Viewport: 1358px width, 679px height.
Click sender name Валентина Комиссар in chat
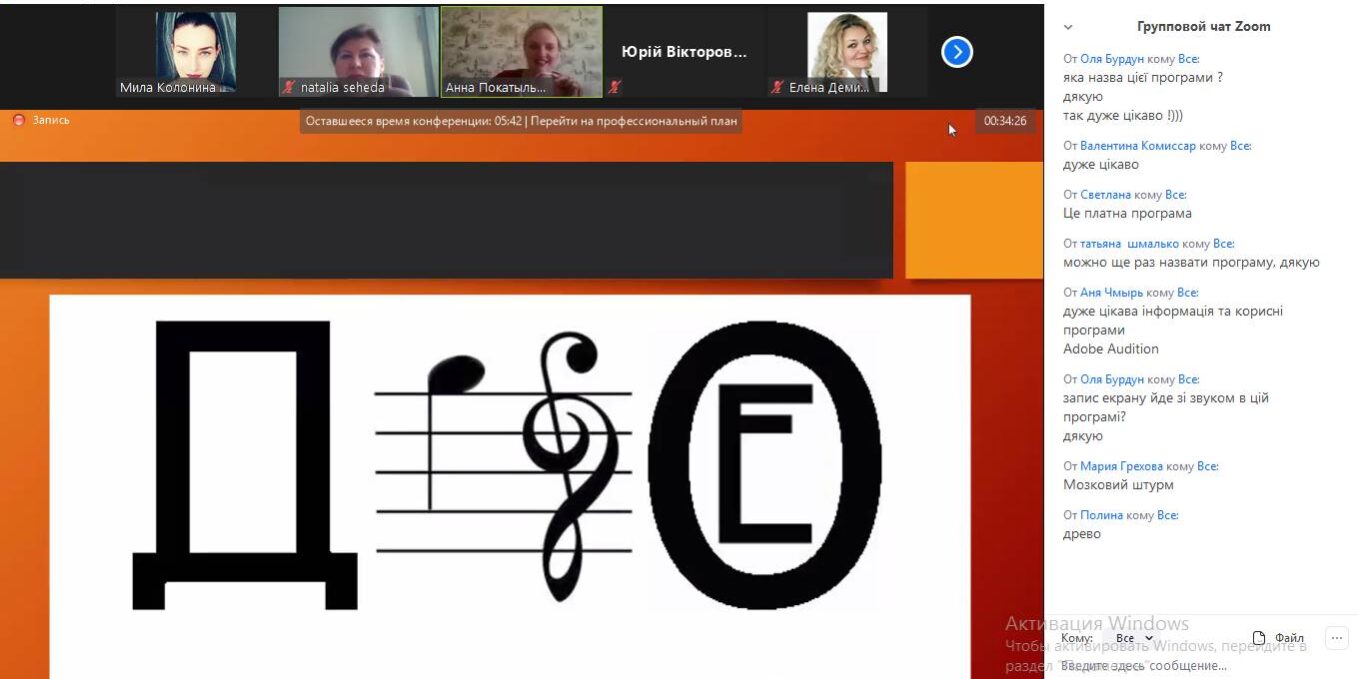click(1137, 146)
